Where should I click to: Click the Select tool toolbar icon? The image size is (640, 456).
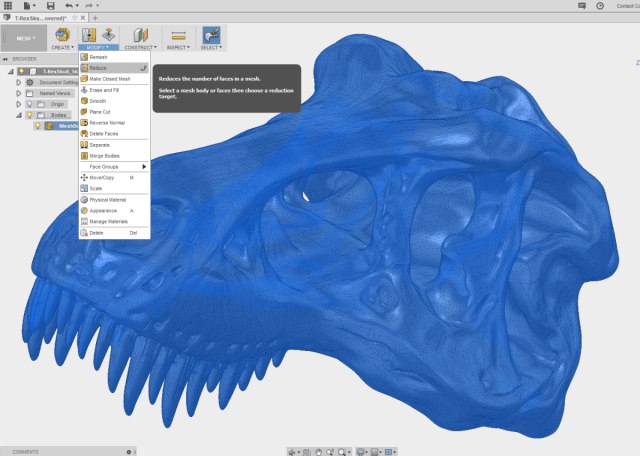[211, 35]
